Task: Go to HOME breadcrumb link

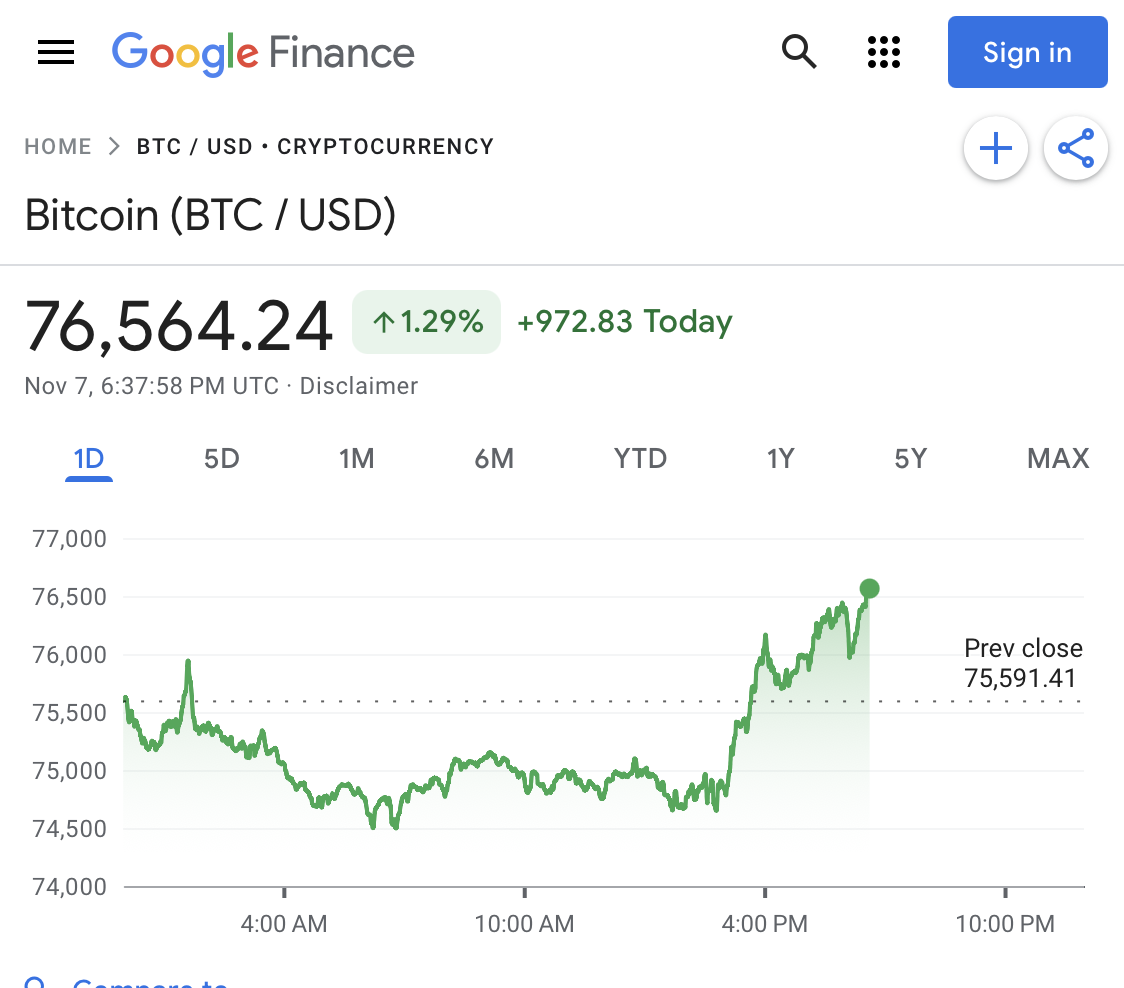Action: [58, 146]
